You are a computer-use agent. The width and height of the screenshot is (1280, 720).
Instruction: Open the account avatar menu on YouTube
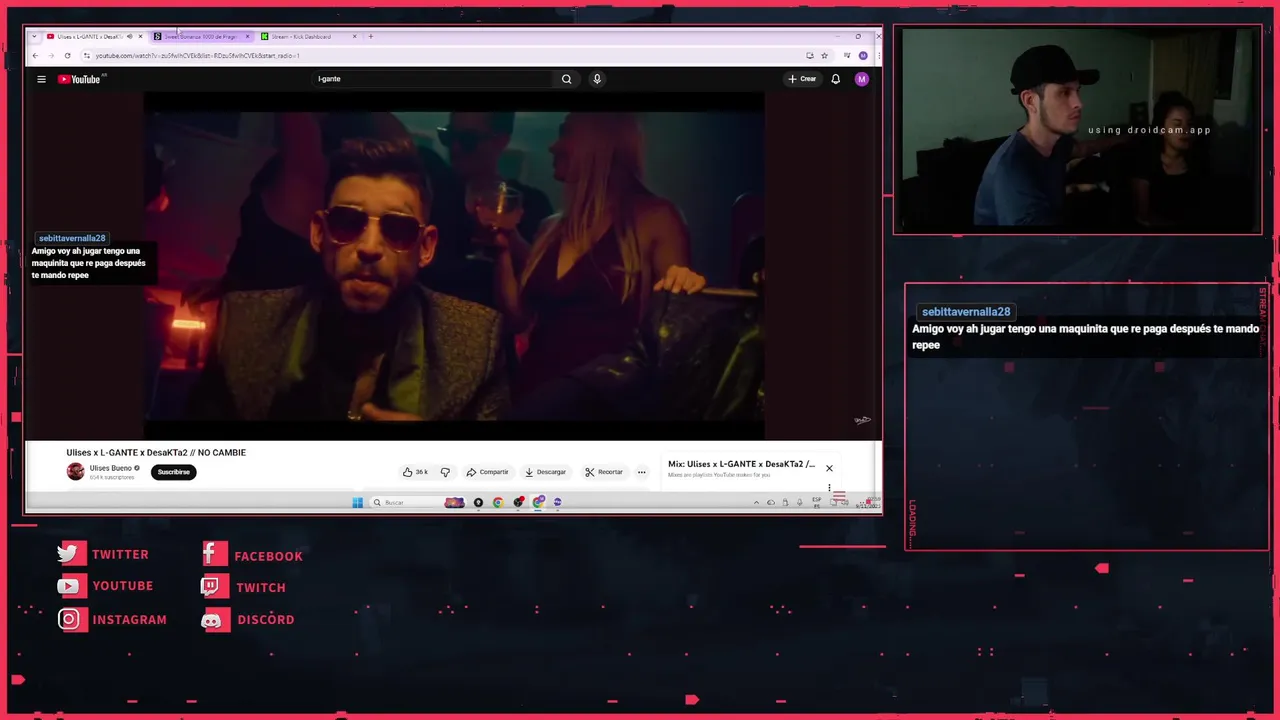point(861,79)
